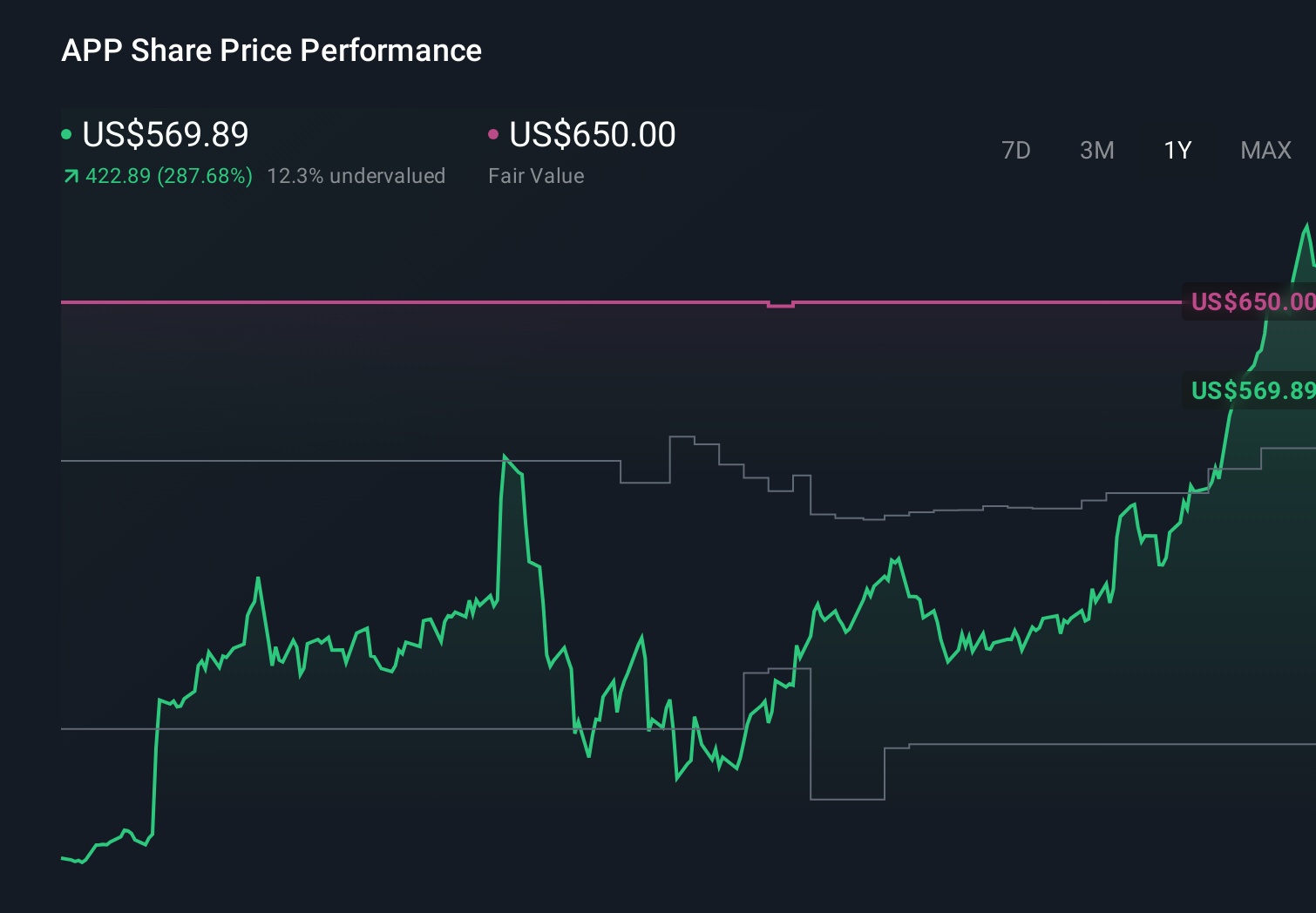Click the 422.89 (287.68%) gain text

pyautogui.click(x=169, y=176)
